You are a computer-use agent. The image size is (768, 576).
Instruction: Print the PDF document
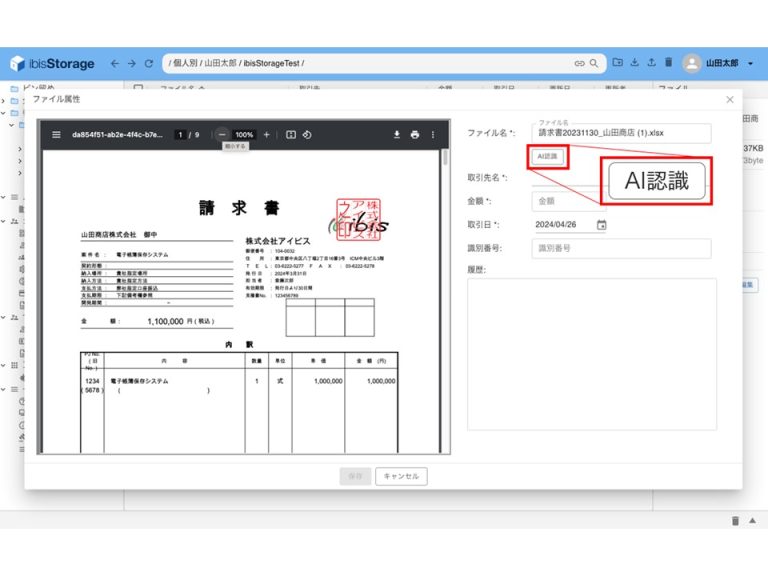click(x=414, y=135)
